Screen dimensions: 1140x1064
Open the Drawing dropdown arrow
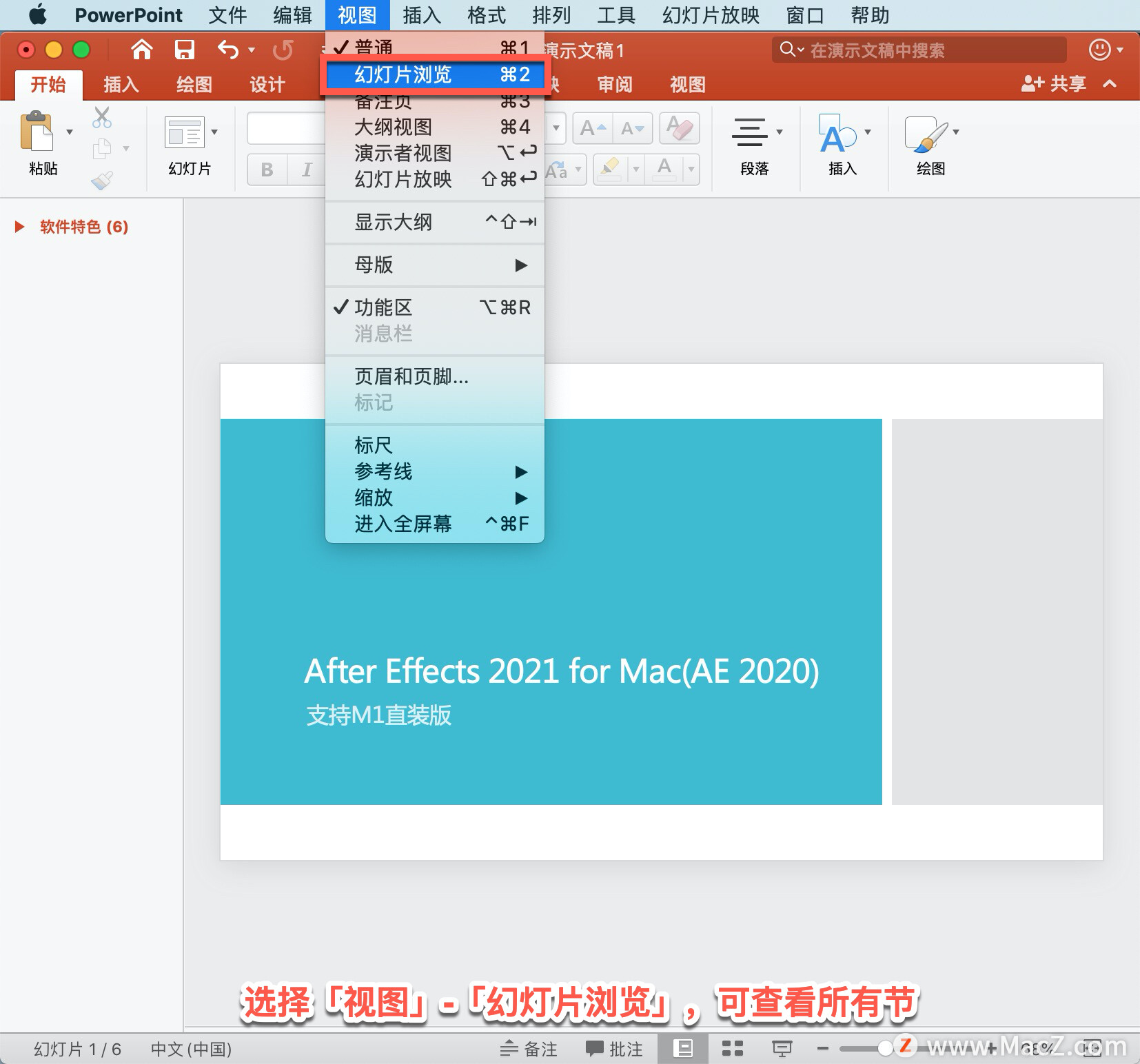point(956,132)
